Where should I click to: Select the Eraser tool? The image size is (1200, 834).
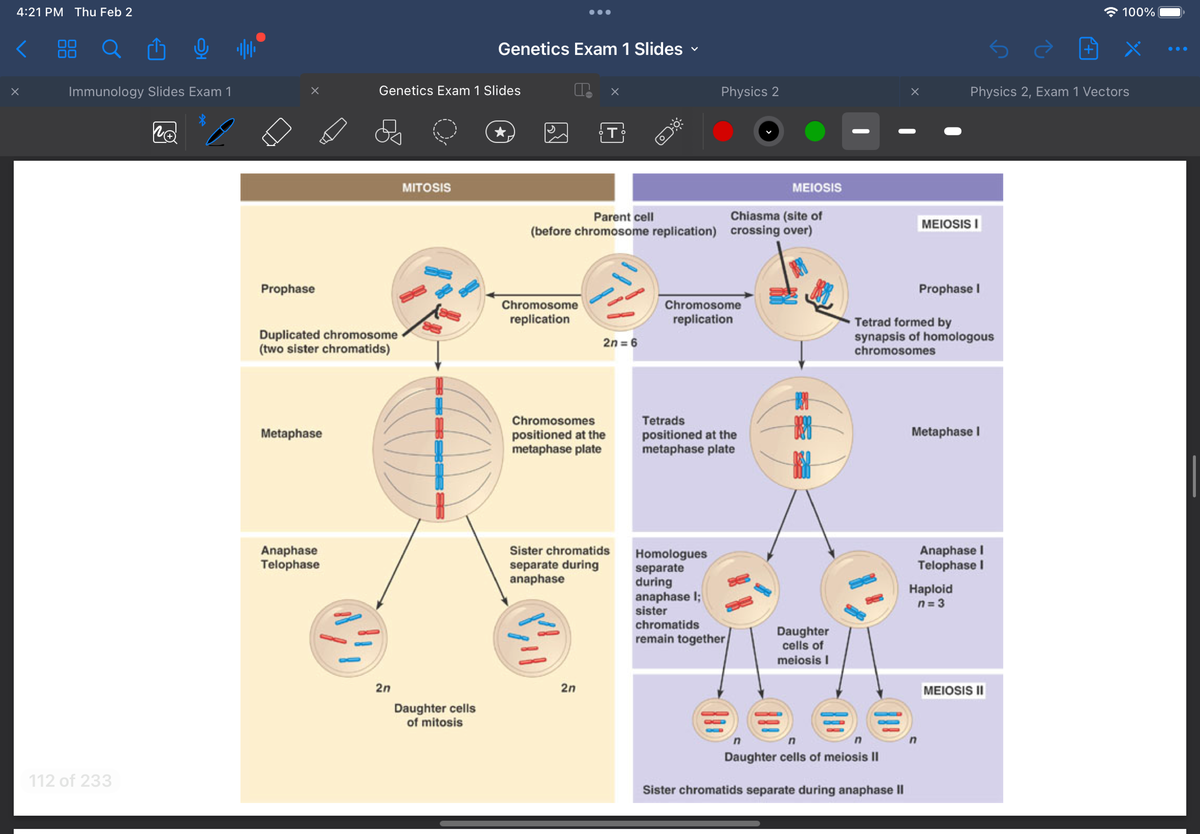point(277,131)
